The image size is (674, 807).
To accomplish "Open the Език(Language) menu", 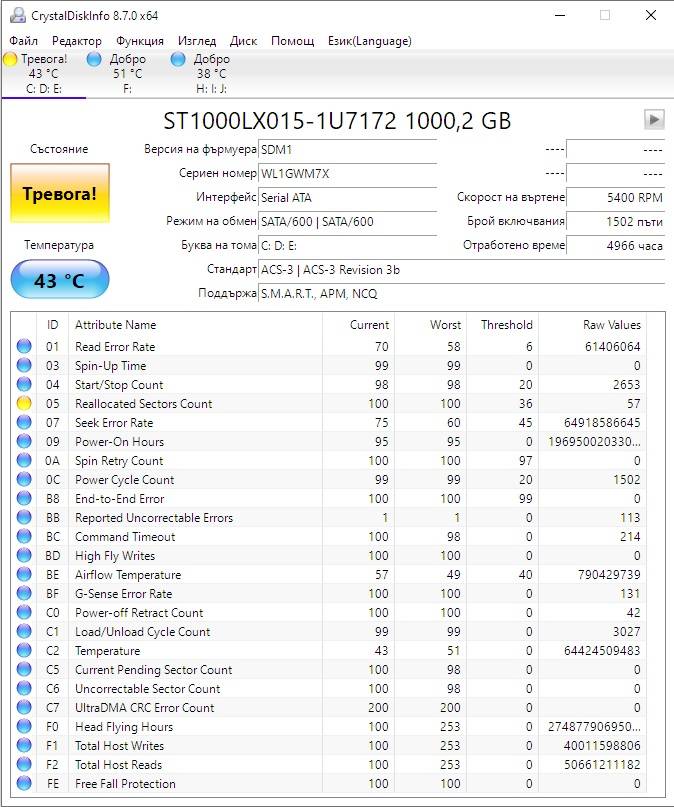I will click(369, 41).
